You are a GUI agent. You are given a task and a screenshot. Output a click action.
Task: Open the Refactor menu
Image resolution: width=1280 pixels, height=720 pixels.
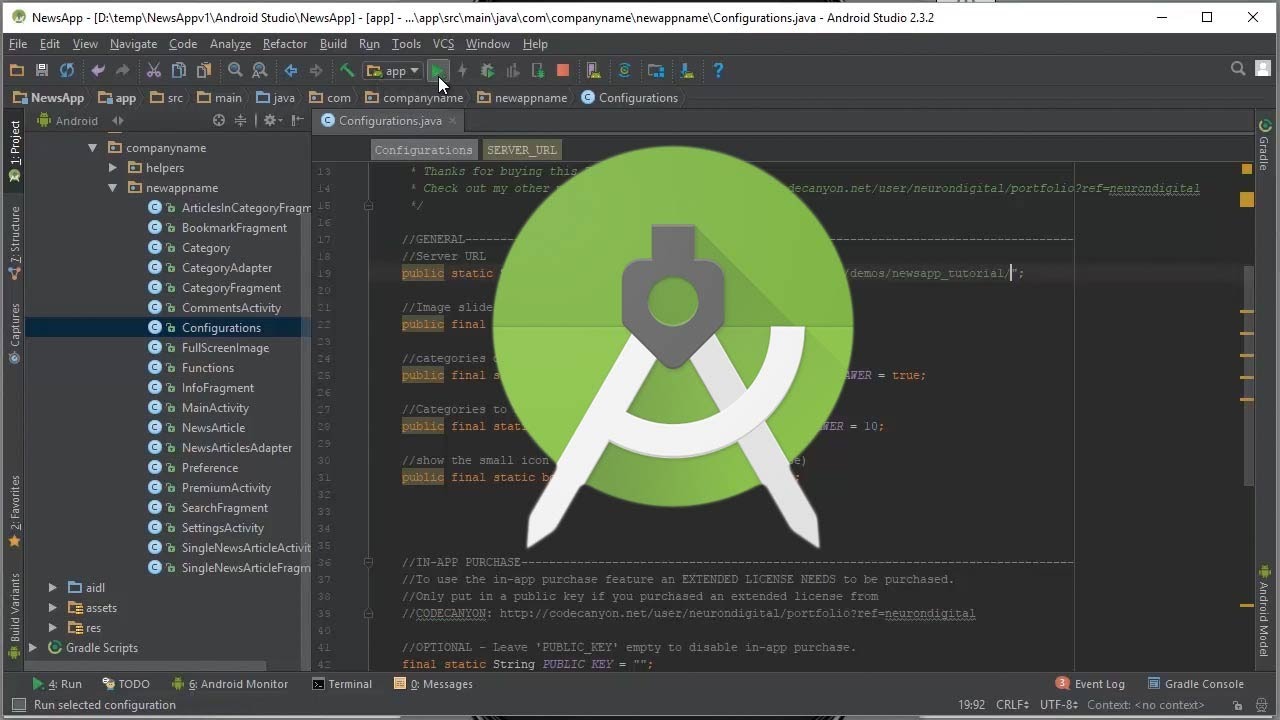284,44
